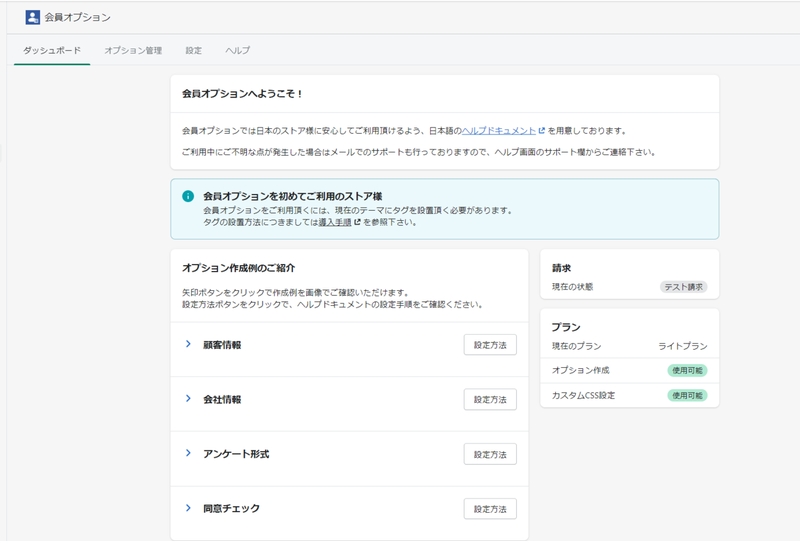Expand the 顧客情報 chevron
This screenshot has height=541, width=800.
[188, 344]
